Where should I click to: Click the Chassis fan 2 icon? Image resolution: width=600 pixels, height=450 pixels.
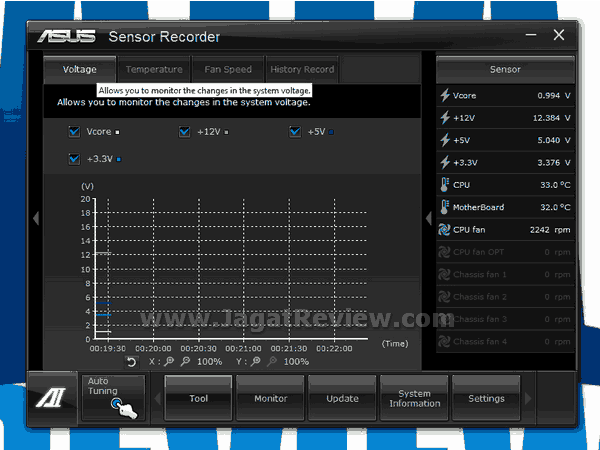444,297
